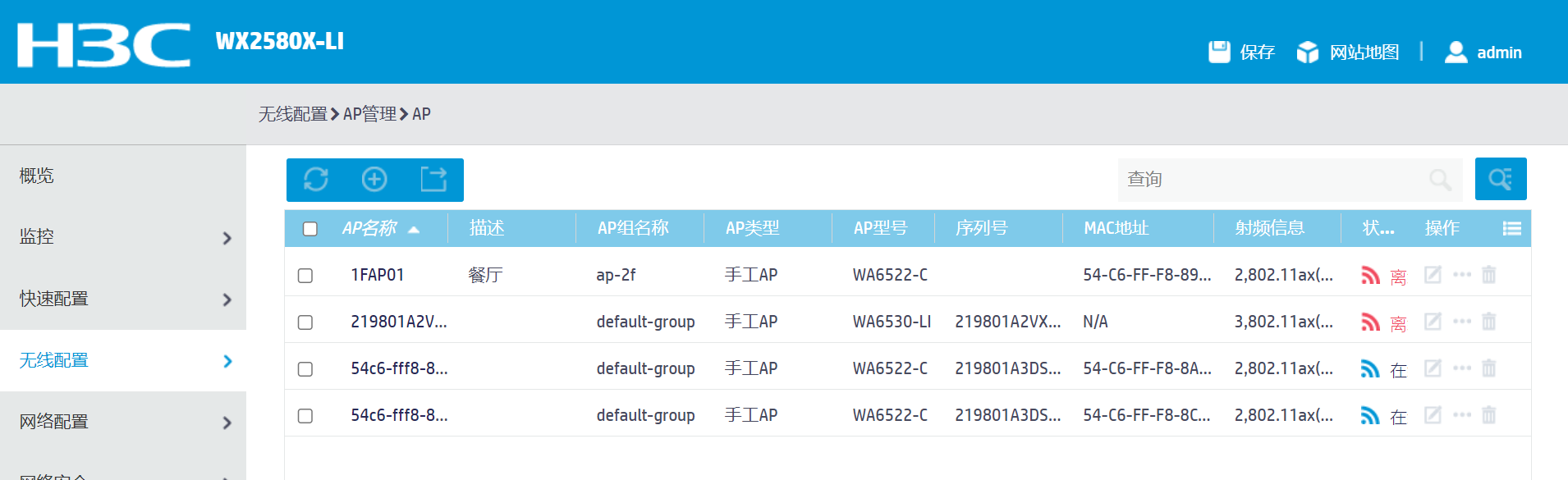Click the admin account name
This screenshot has height=480, width=1568.
pos(1499,53)
